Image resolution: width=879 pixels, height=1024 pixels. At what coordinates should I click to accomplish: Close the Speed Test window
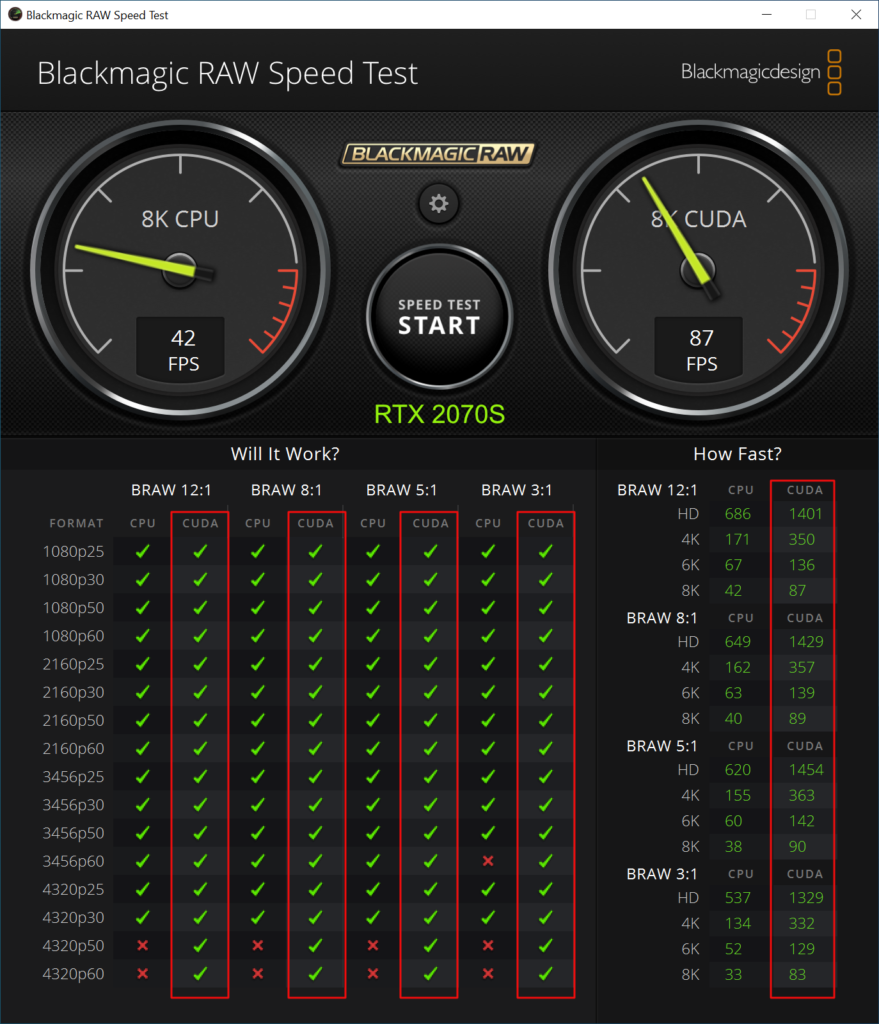856,14
